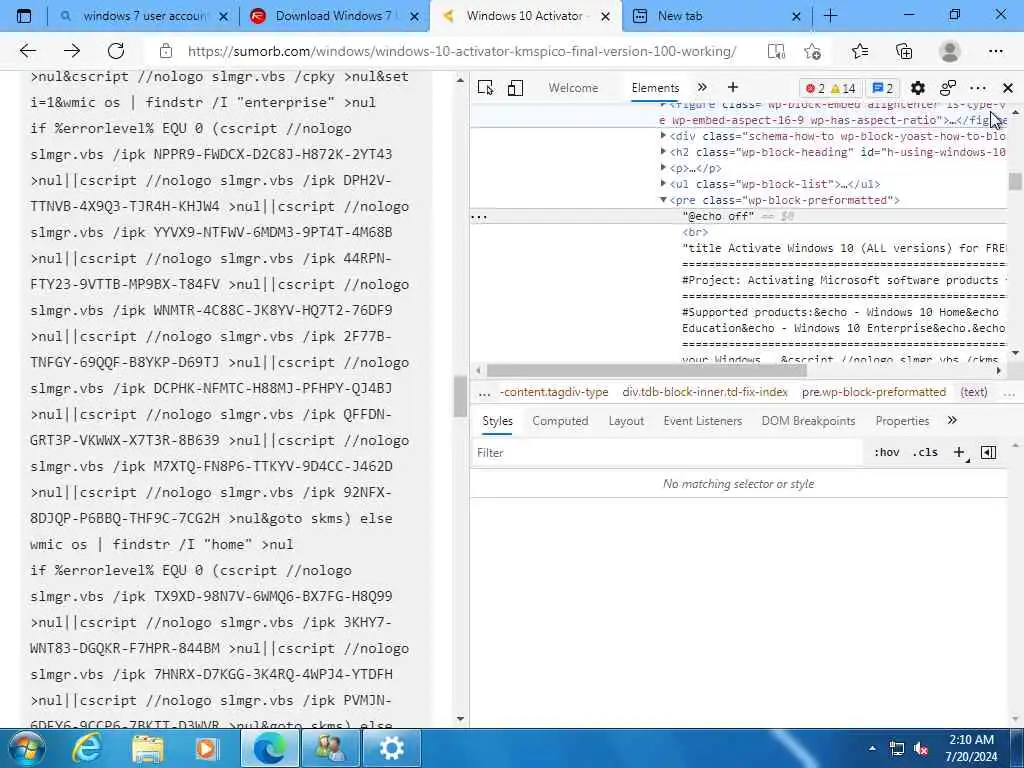This screenshot has width=1024, height=768.
Task: Expand the collapsed p element node
Action: 664,168
